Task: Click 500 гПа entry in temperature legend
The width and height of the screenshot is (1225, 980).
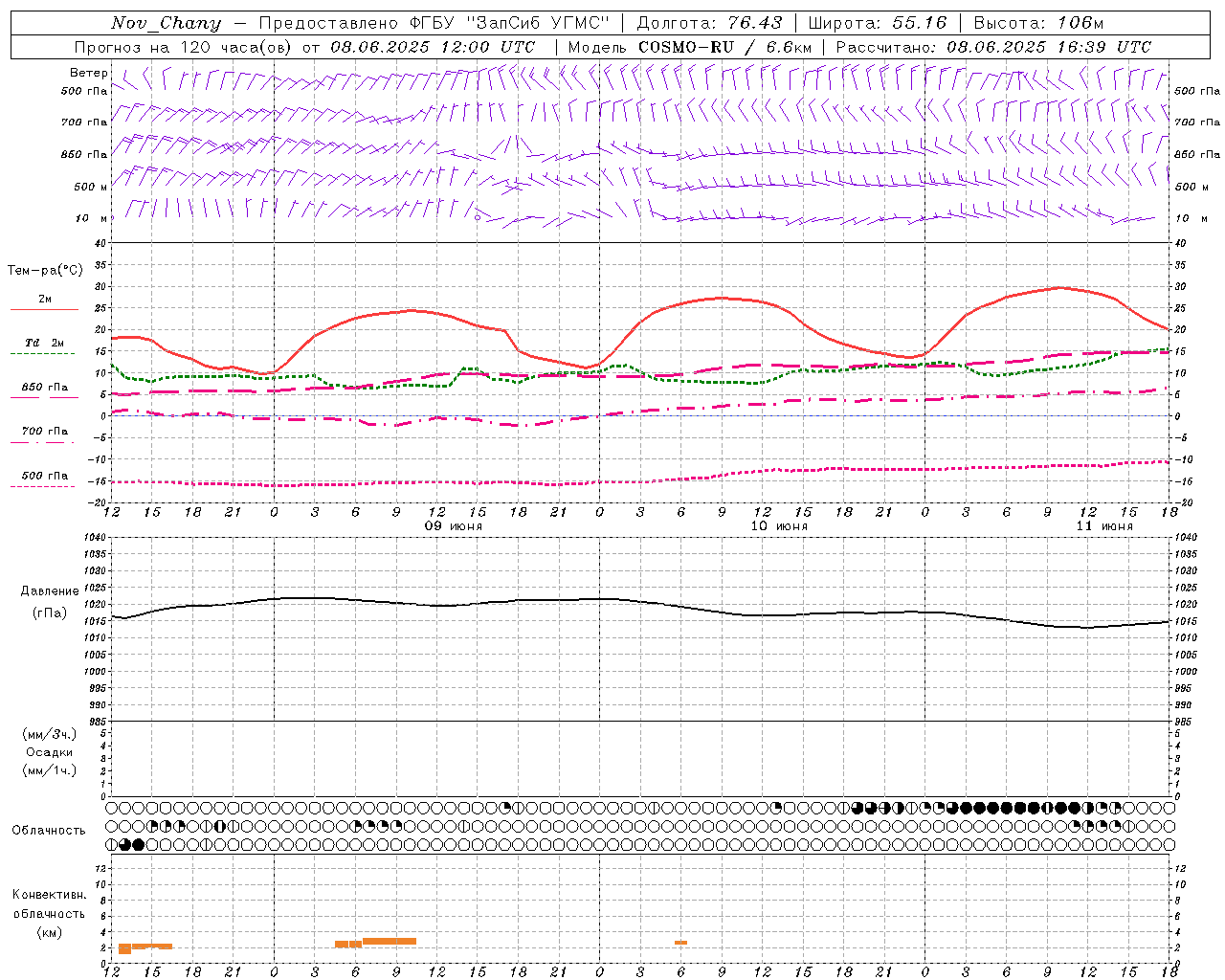Action: [44, 476]
